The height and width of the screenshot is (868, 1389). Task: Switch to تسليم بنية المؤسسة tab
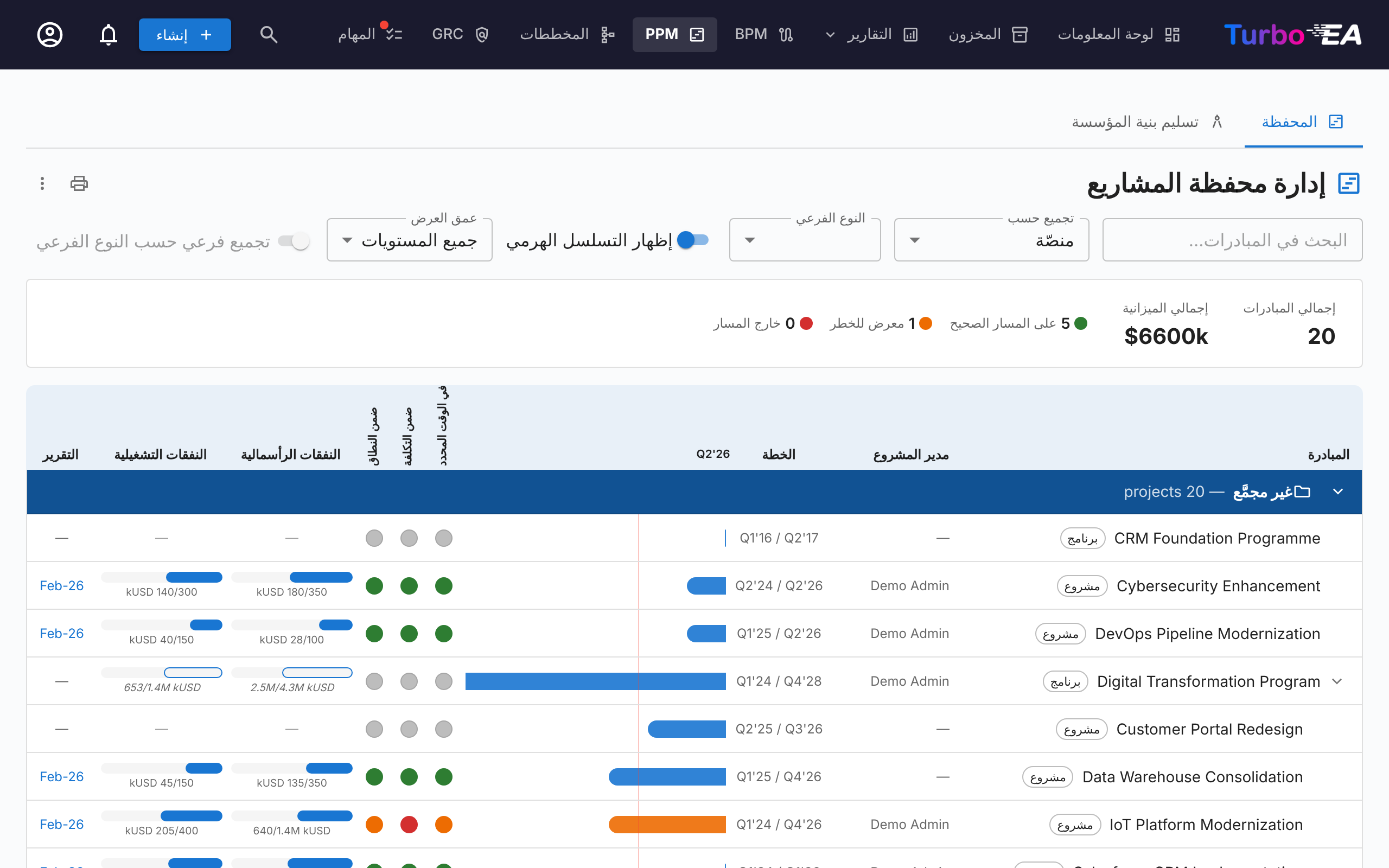[x=1148, y=122]
